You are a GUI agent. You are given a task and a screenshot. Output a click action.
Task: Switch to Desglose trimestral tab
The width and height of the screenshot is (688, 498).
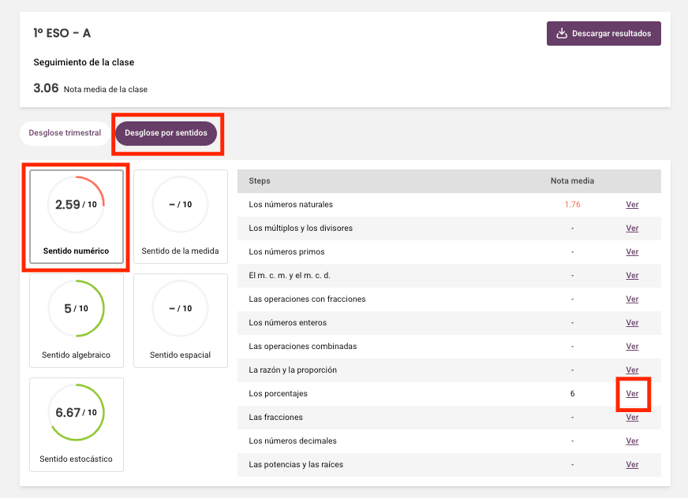tap(65, 133)
